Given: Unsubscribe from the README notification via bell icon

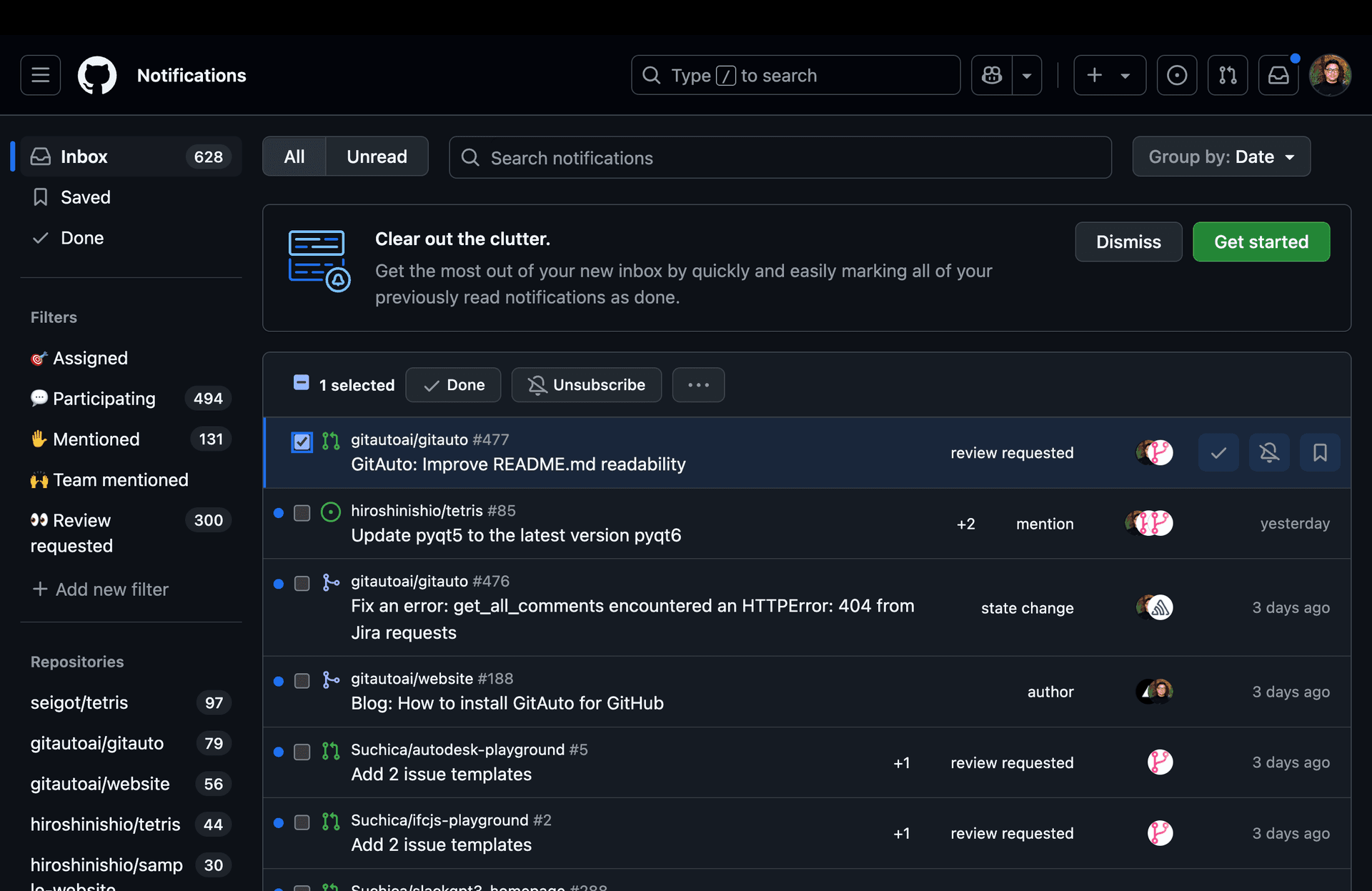Looking at the screenshot, I should [1269, 452].
